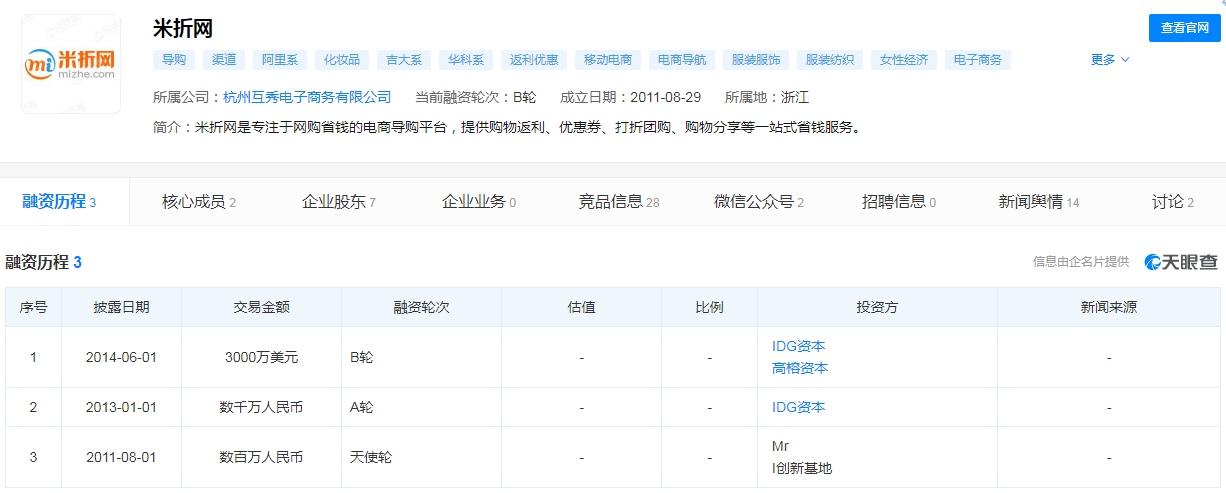Click the 高榕资本 investor link
Viewport: 1226px width, 493px height.
pos(800,368)
